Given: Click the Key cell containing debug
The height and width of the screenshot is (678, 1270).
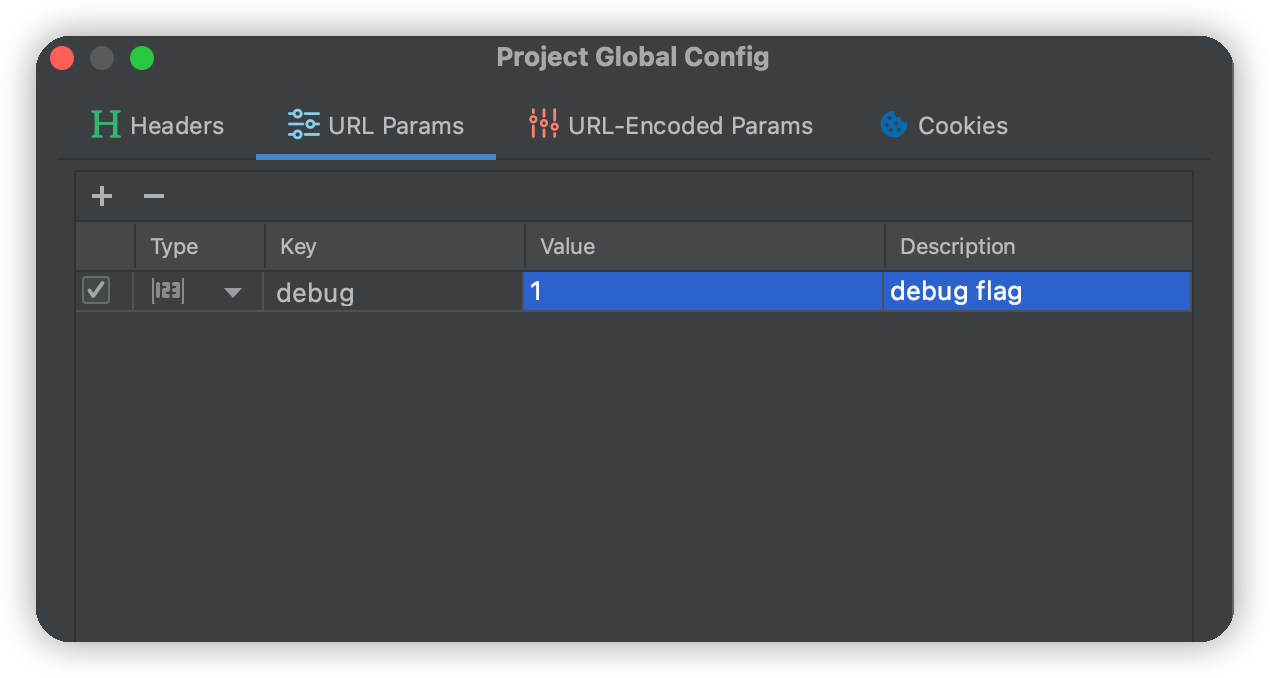Looking at the screenshot, I should [393, 292].
